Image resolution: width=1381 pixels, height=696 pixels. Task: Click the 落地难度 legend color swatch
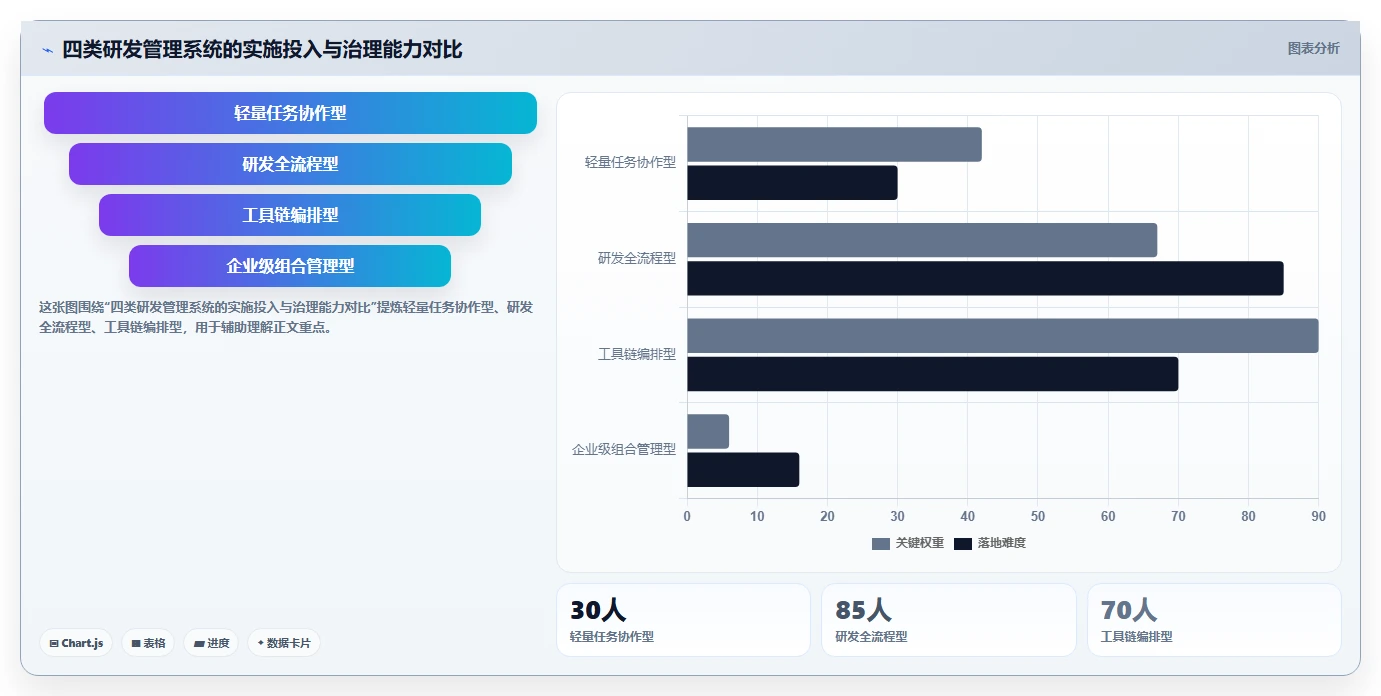coord(962,544)
